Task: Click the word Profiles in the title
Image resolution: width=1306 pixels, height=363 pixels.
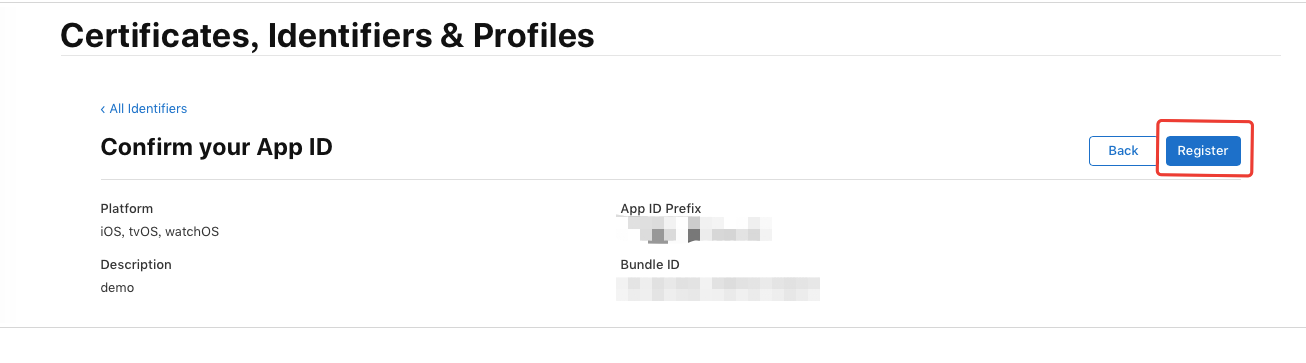Action: tap(533, 36)
